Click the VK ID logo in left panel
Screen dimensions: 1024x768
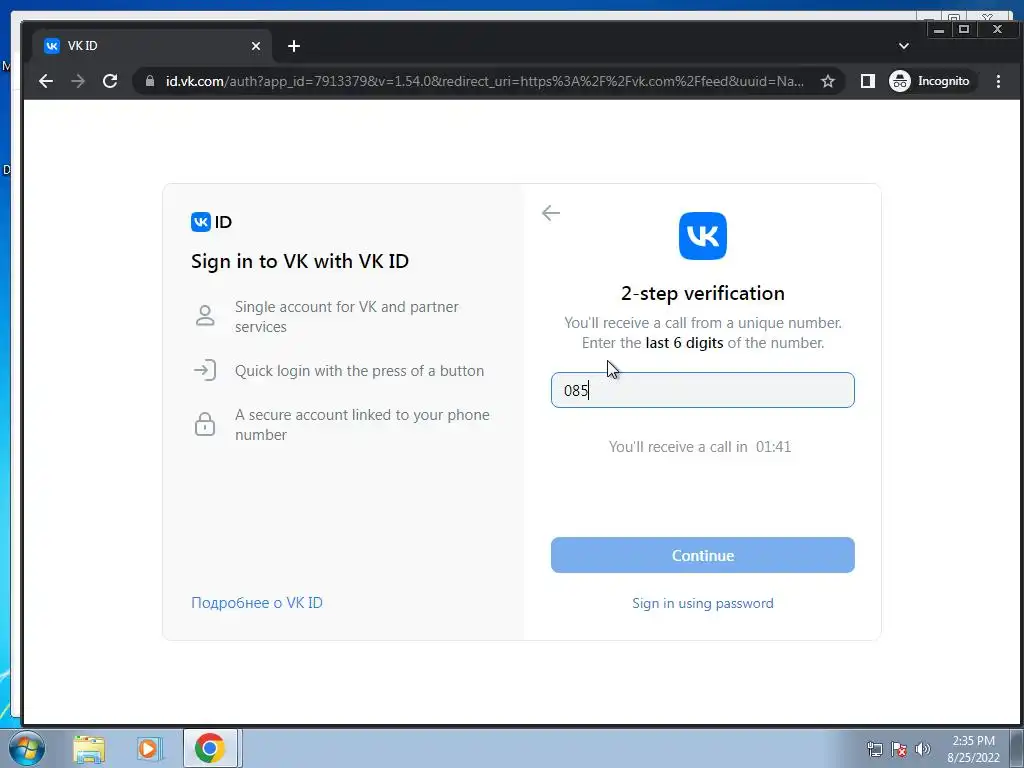click(211, 222)
